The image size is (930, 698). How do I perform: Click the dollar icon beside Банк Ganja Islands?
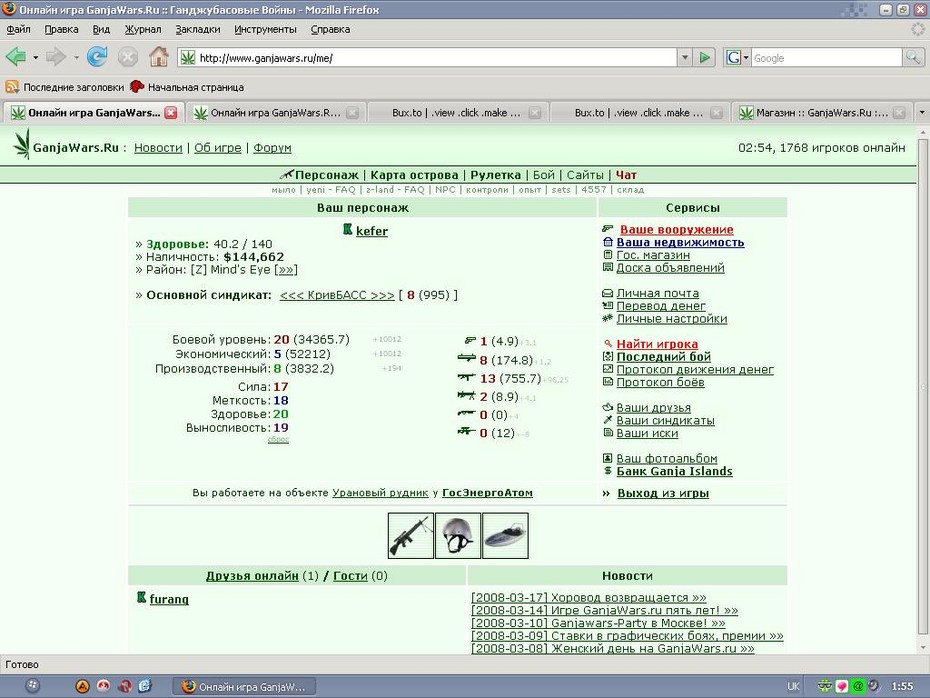coord(607,470)
